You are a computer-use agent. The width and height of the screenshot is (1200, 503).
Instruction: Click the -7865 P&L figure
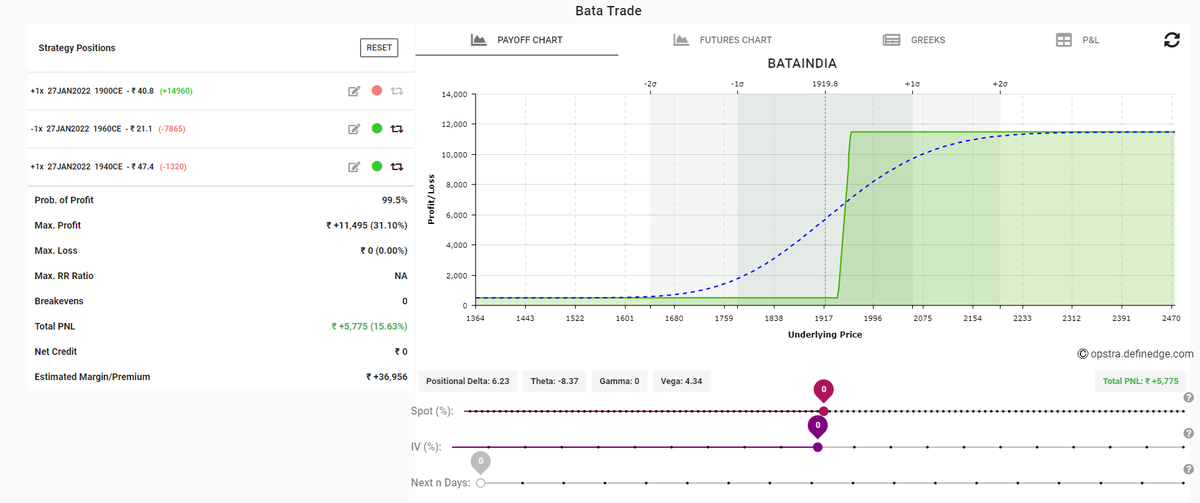pos(173,129)
